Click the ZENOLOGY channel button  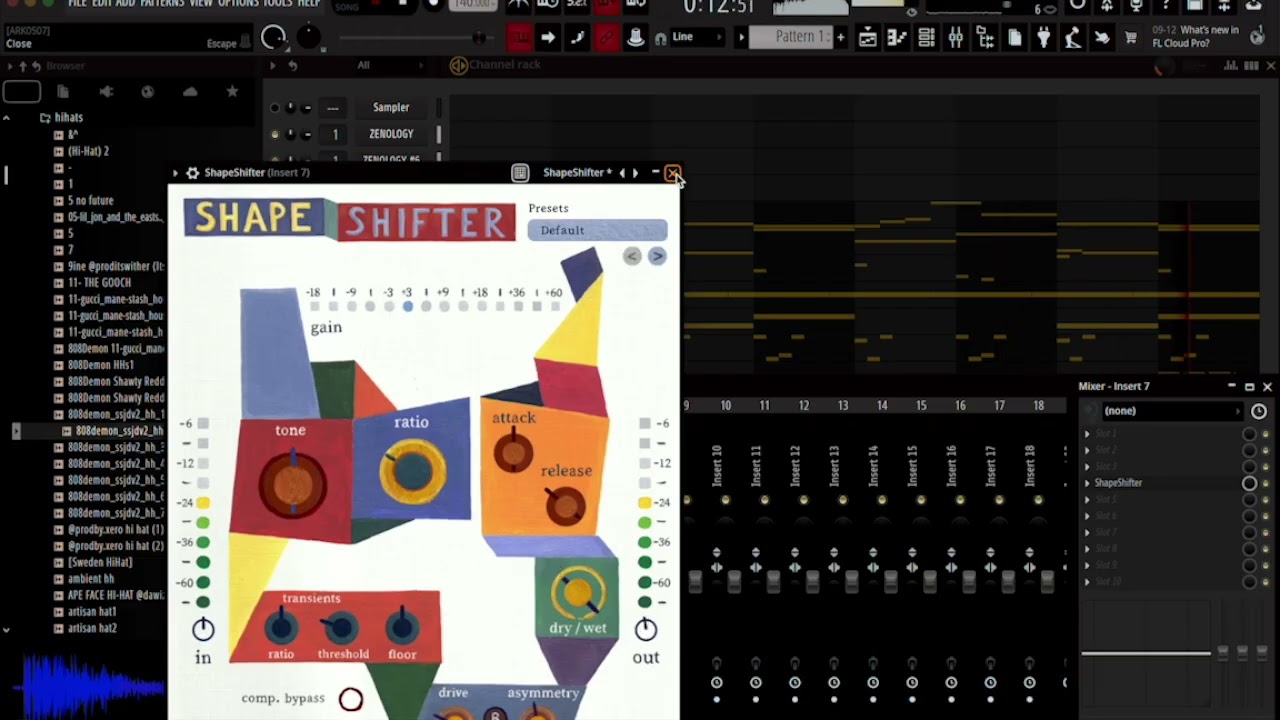pyautogui.click(x=391, y=134)
